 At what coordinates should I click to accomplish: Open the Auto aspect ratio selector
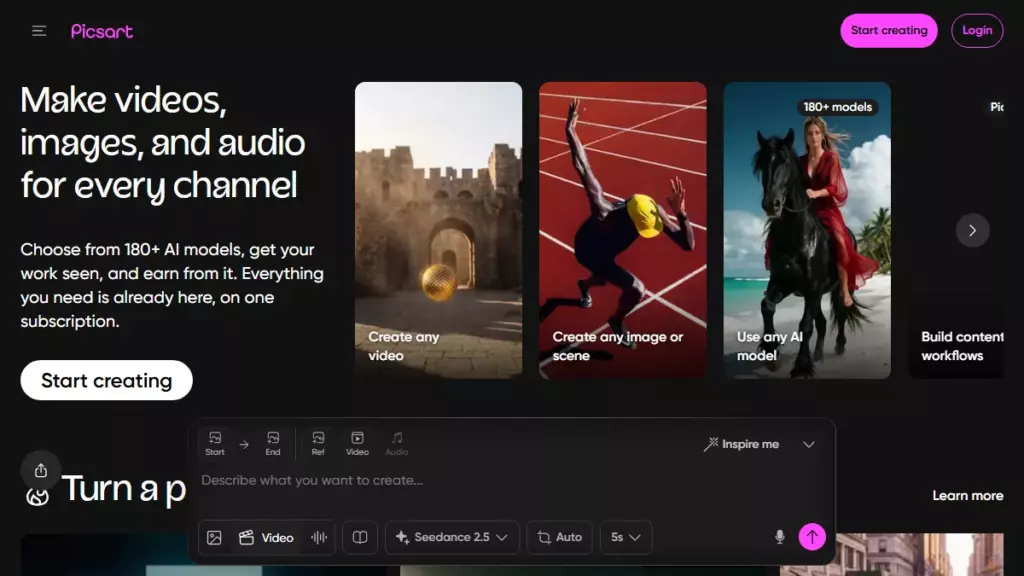560,537
